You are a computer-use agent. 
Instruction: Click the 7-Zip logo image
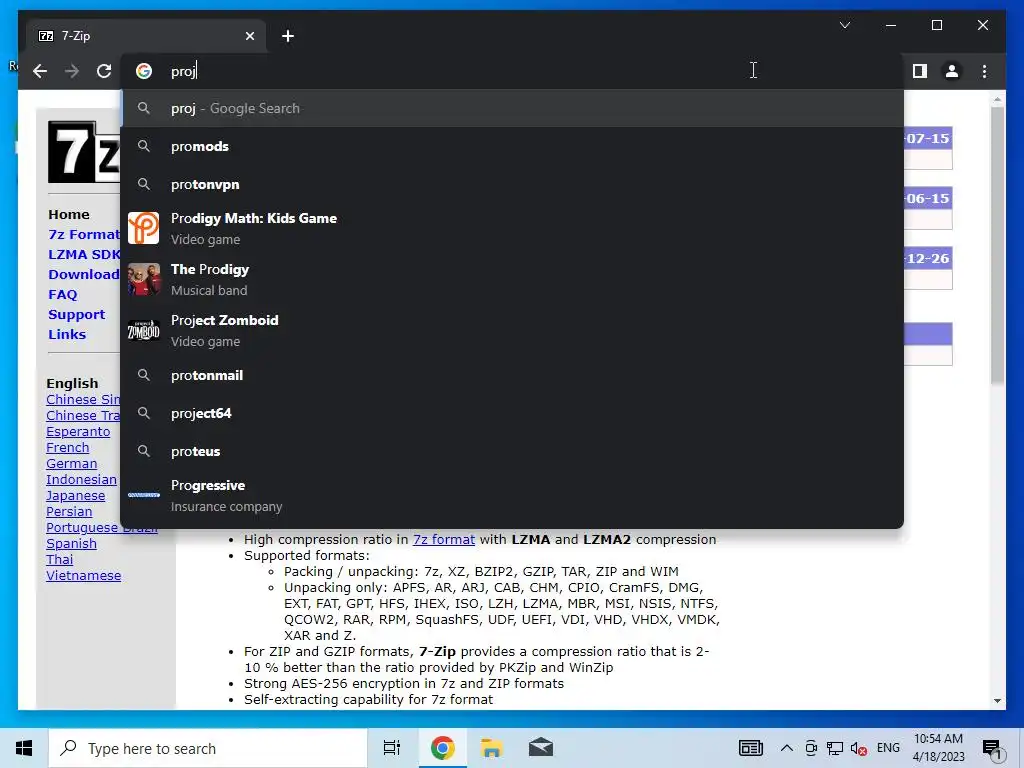coord(84,152)
